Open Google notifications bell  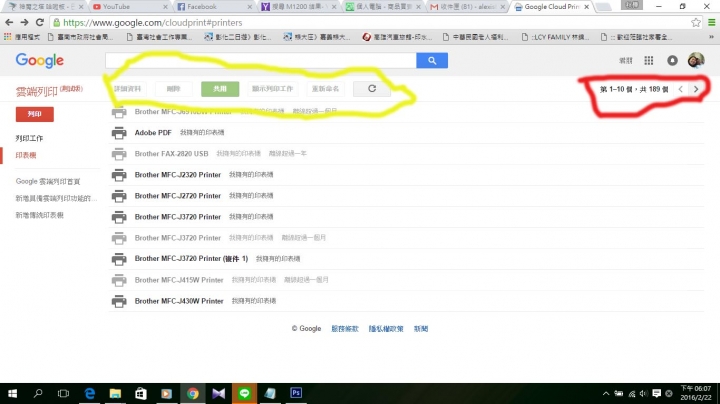tap(672, 61)
